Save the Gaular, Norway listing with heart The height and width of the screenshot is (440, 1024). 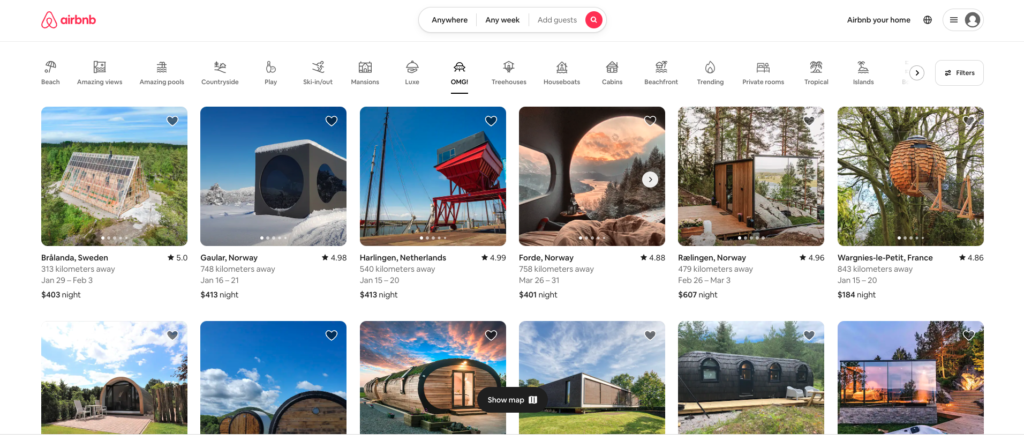tap(332, 121)
